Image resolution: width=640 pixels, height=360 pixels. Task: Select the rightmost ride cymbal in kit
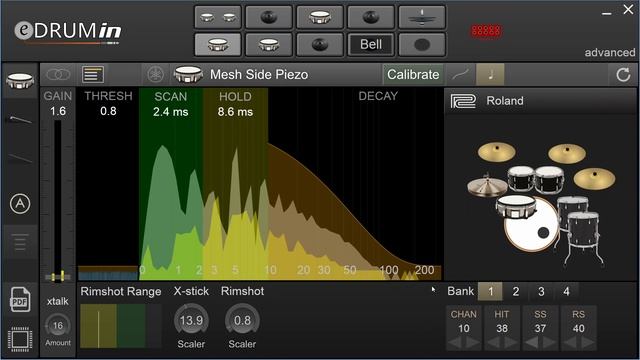click(594, 179)
